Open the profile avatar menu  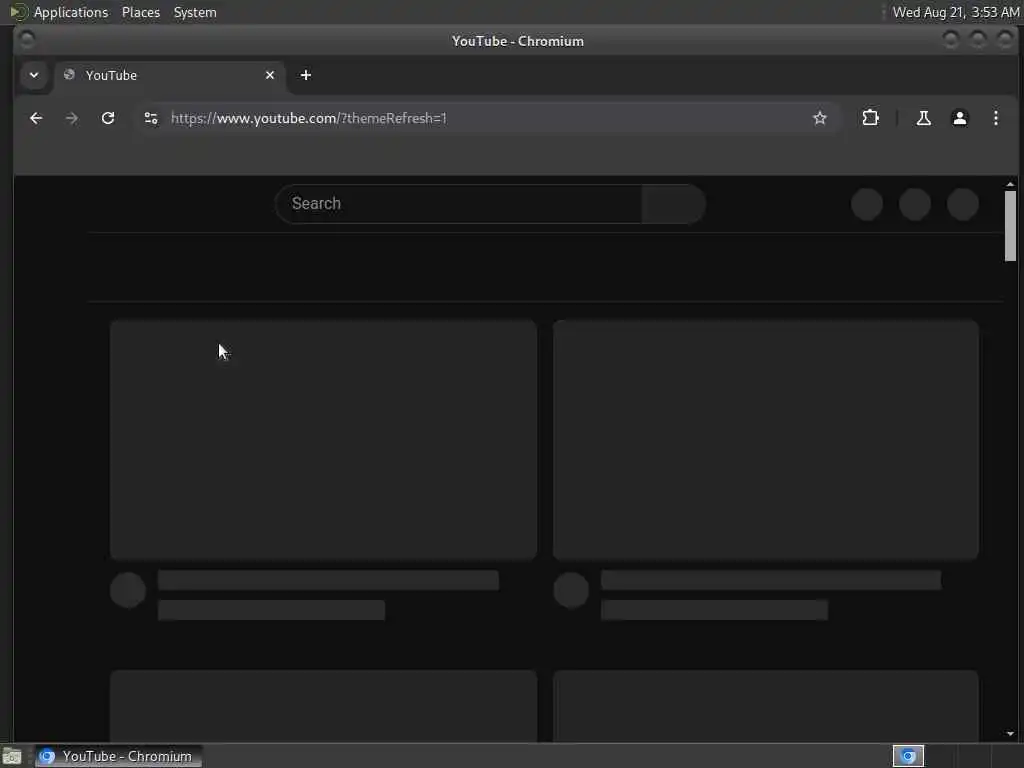(959, 118)
